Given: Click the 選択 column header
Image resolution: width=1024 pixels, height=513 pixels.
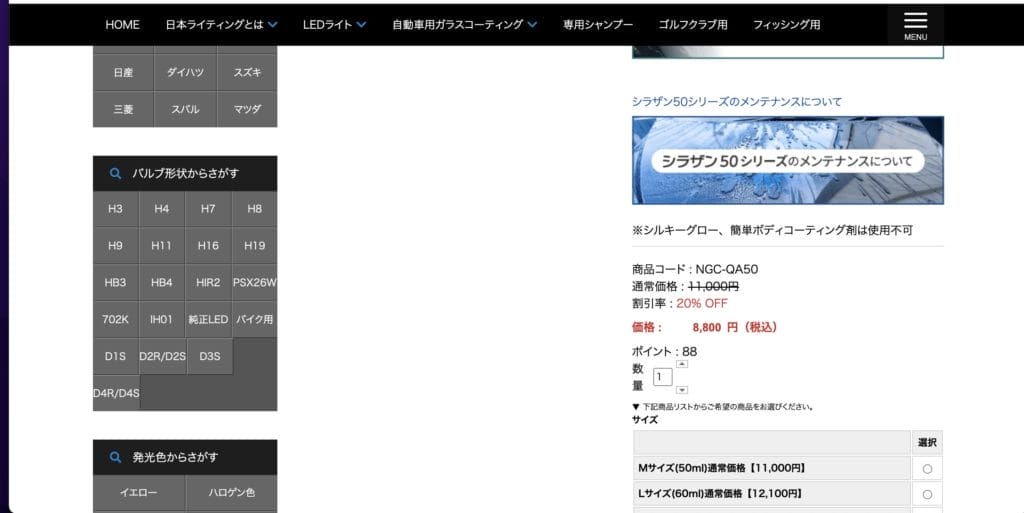Looking at the screenshot, I should (927, 443).
